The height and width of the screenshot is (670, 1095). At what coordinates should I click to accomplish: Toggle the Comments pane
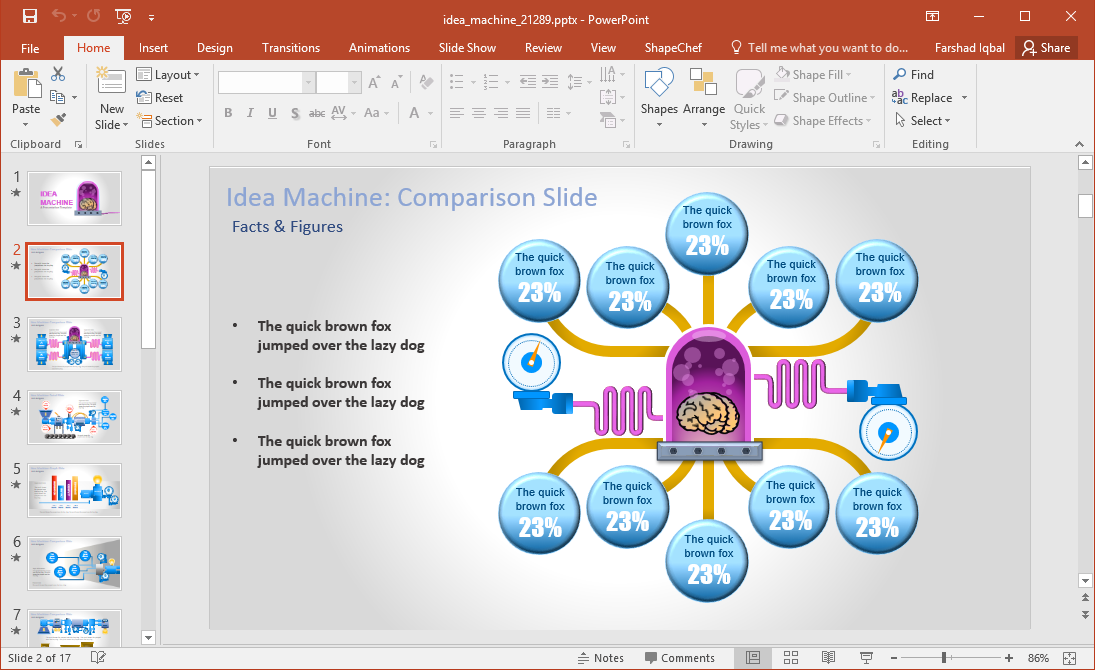coord(679,658)
